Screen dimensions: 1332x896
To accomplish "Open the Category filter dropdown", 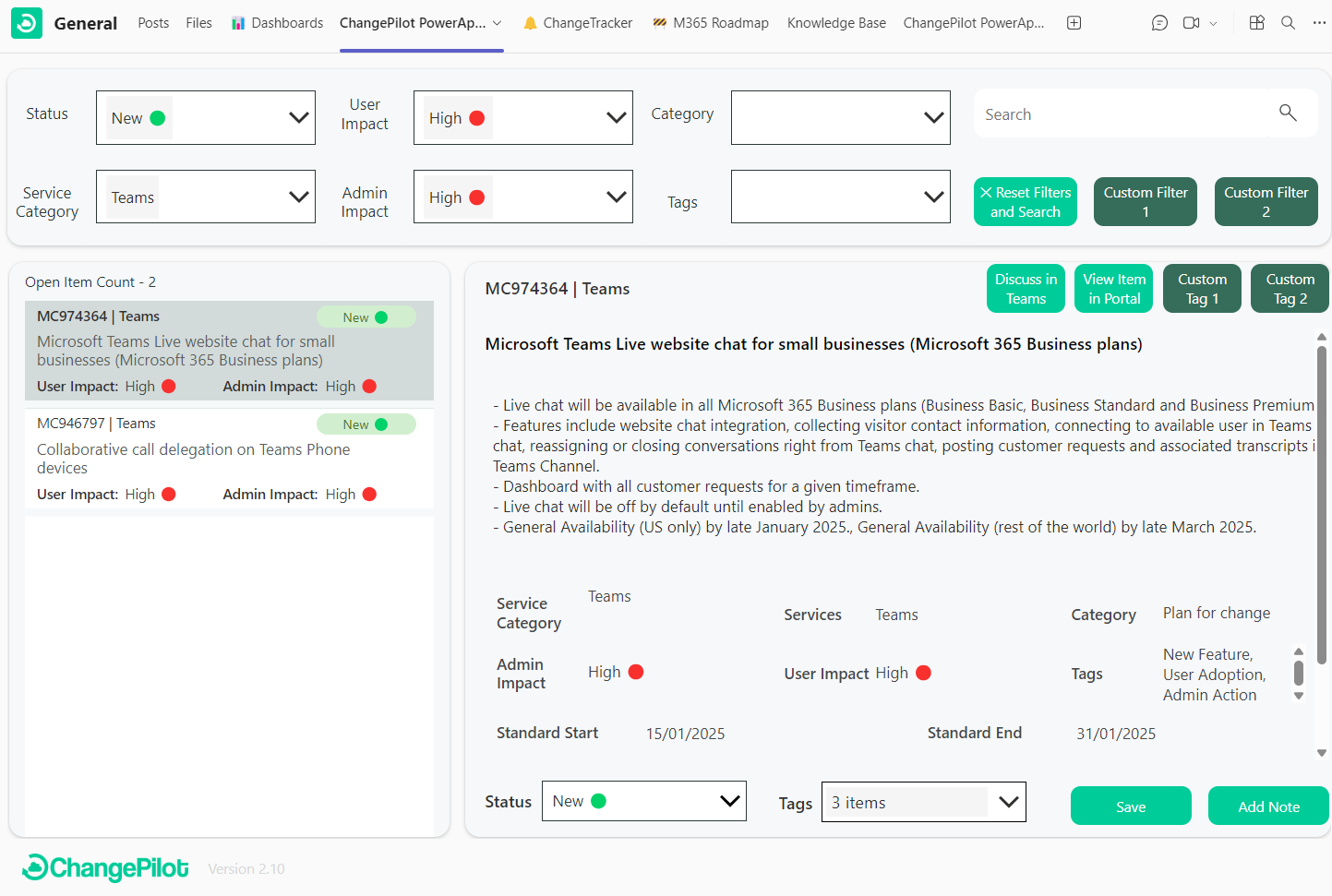I will click(x=841, y=117).
